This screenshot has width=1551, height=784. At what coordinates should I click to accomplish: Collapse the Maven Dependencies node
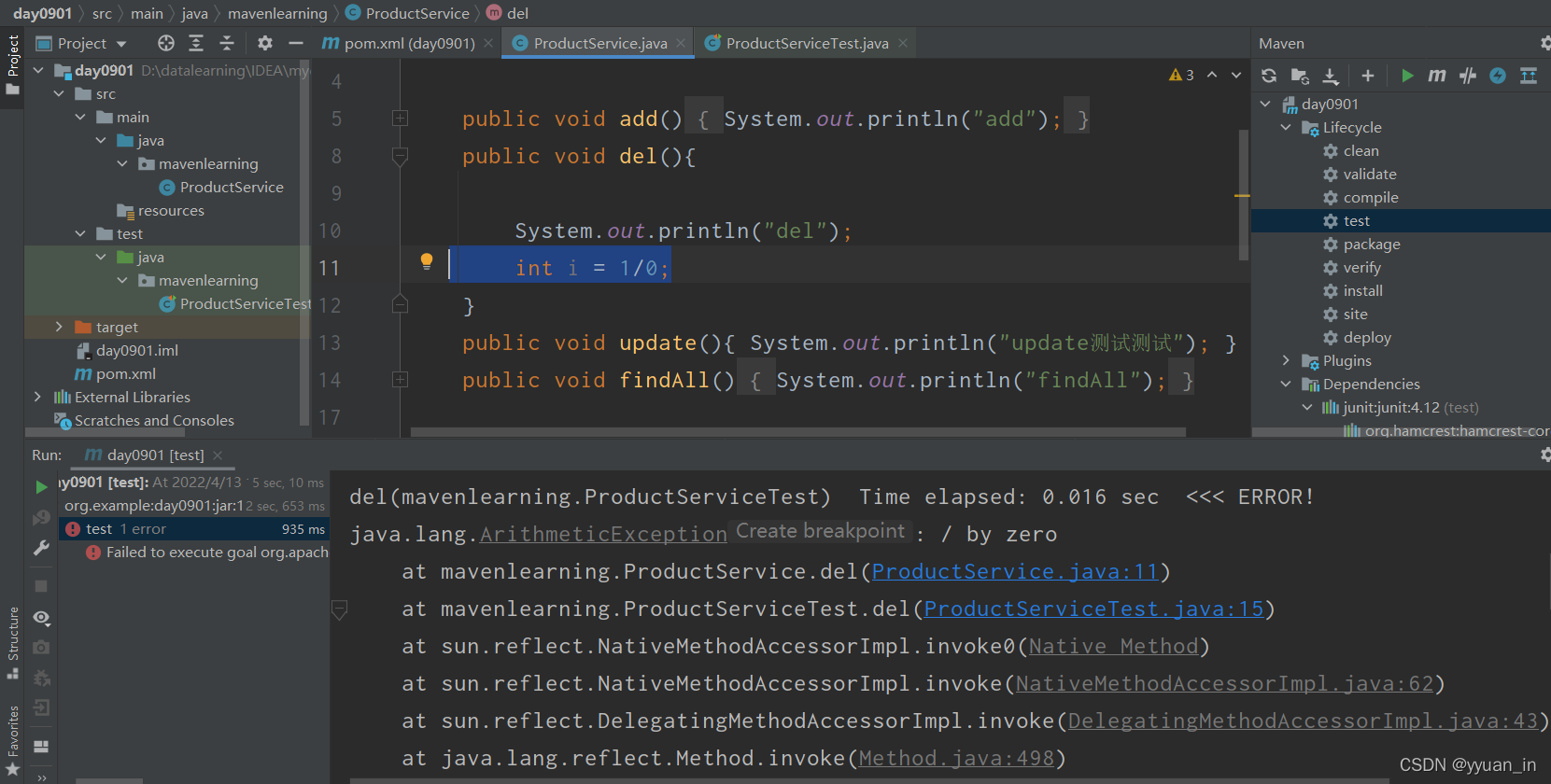coord(1286,384)
